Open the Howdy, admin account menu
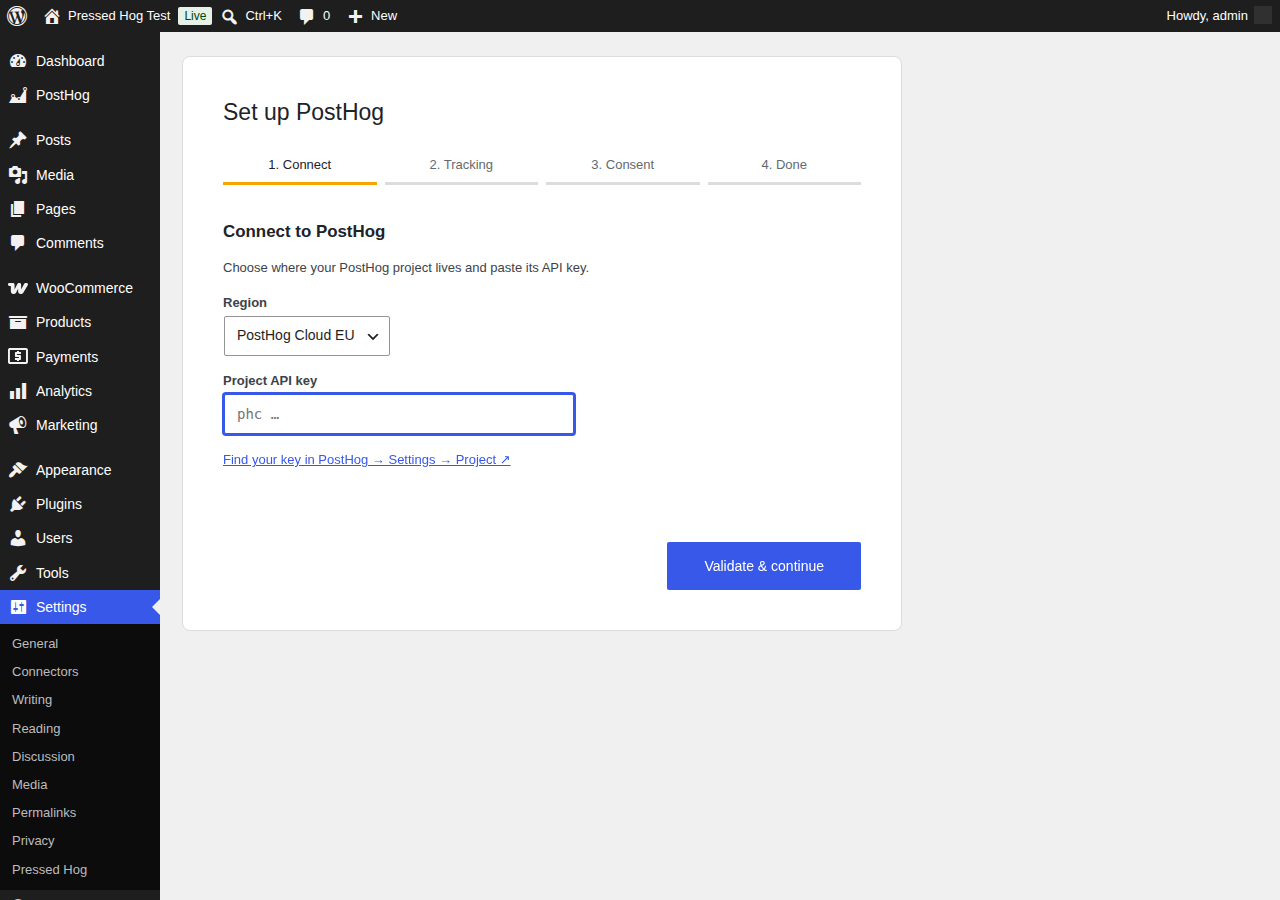This screenshot has width=1280, height=900. [1218, 16]
